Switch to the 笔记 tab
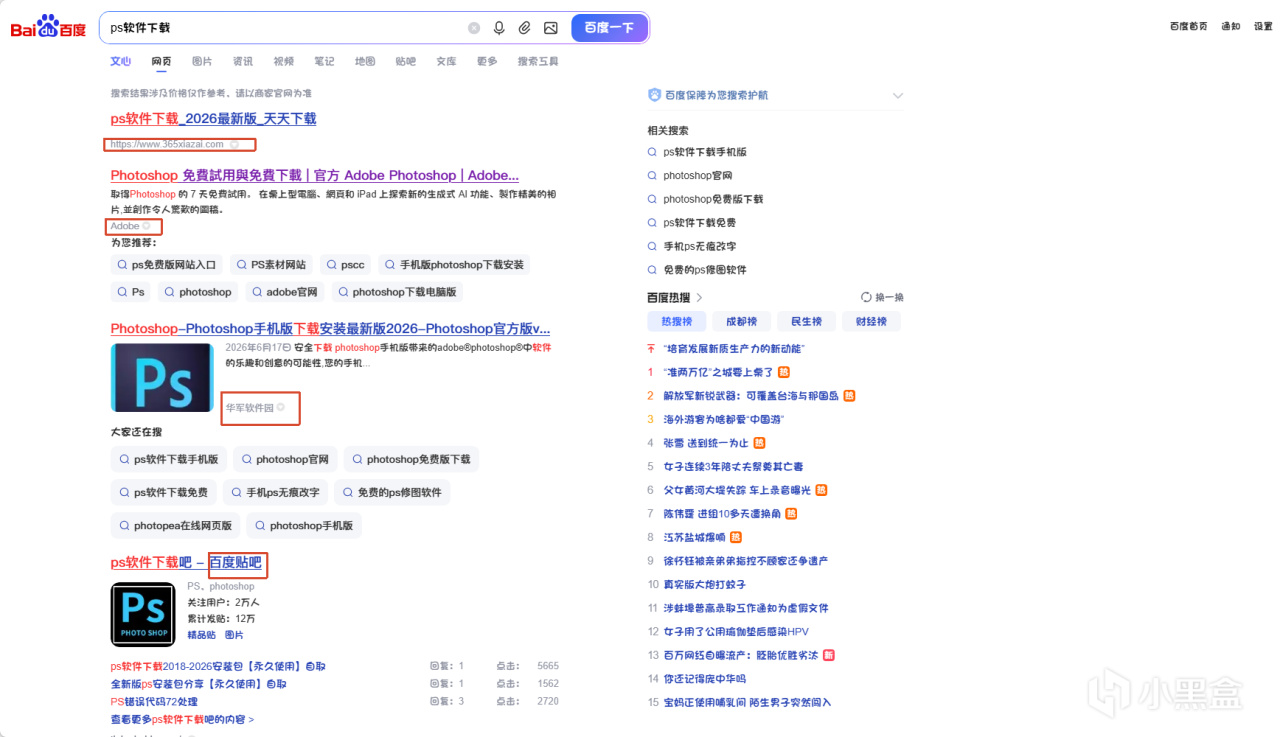Viewport: 1280px width, 737px height. coord(324,61)
